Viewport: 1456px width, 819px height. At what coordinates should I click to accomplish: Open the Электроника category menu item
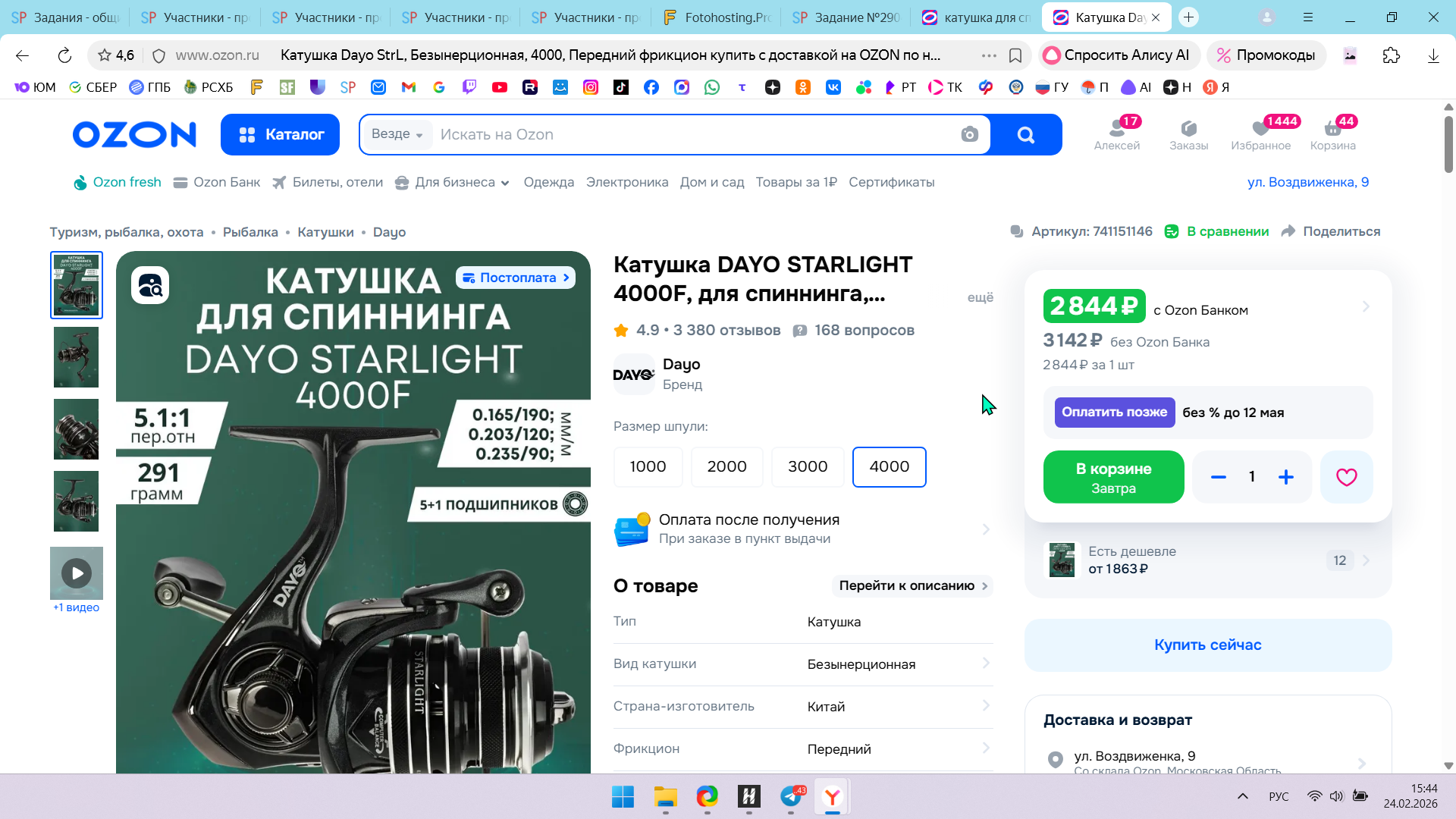point(626,183)
